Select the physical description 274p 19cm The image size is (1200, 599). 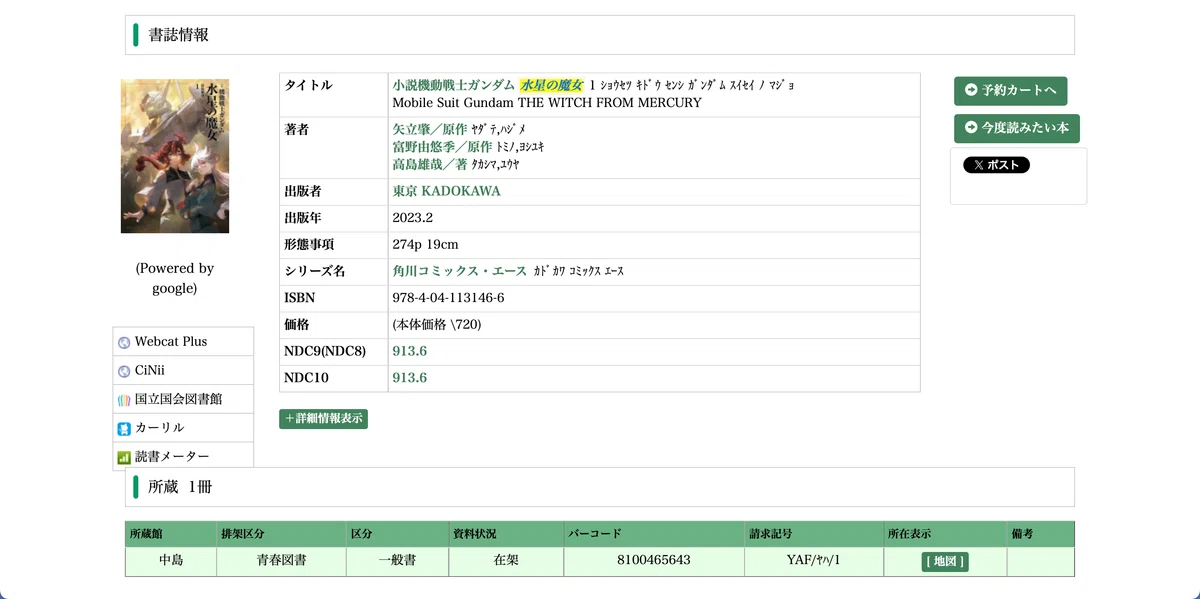[x=425, y=245]
